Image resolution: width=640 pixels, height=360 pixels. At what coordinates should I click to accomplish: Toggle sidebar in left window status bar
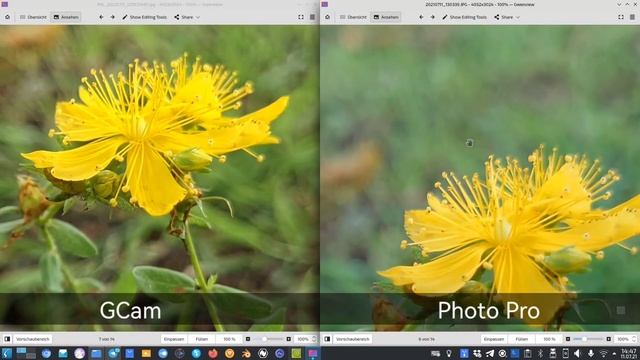pos(7,339)
